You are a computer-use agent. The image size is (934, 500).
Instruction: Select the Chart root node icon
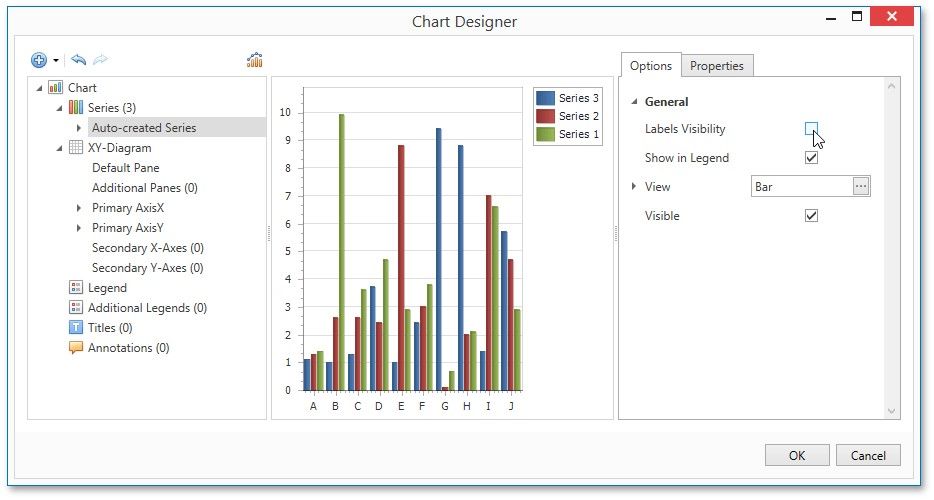coord(56,88)
